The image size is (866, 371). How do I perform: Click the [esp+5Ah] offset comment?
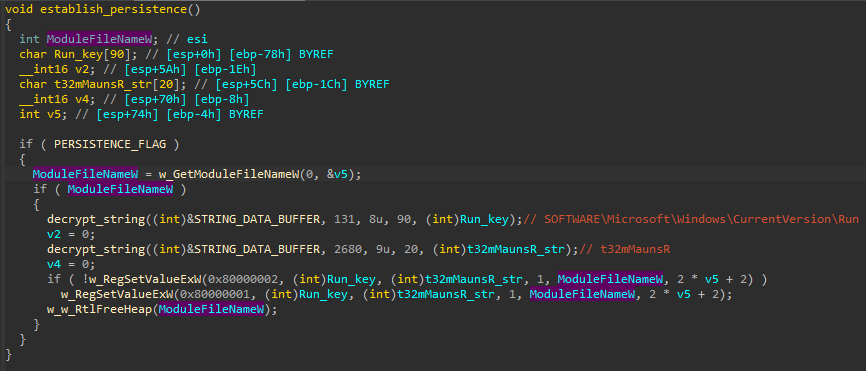157,70
